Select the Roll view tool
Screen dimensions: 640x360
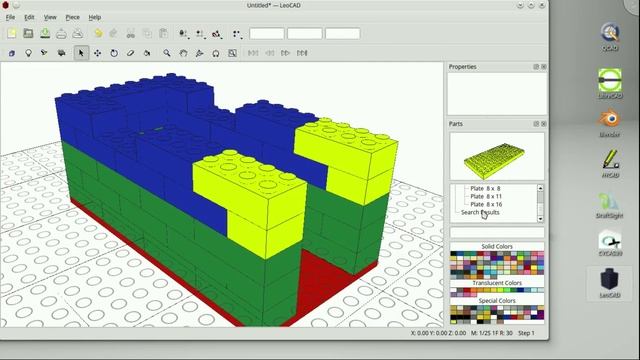pyautogui.click(x=216, y=53)
